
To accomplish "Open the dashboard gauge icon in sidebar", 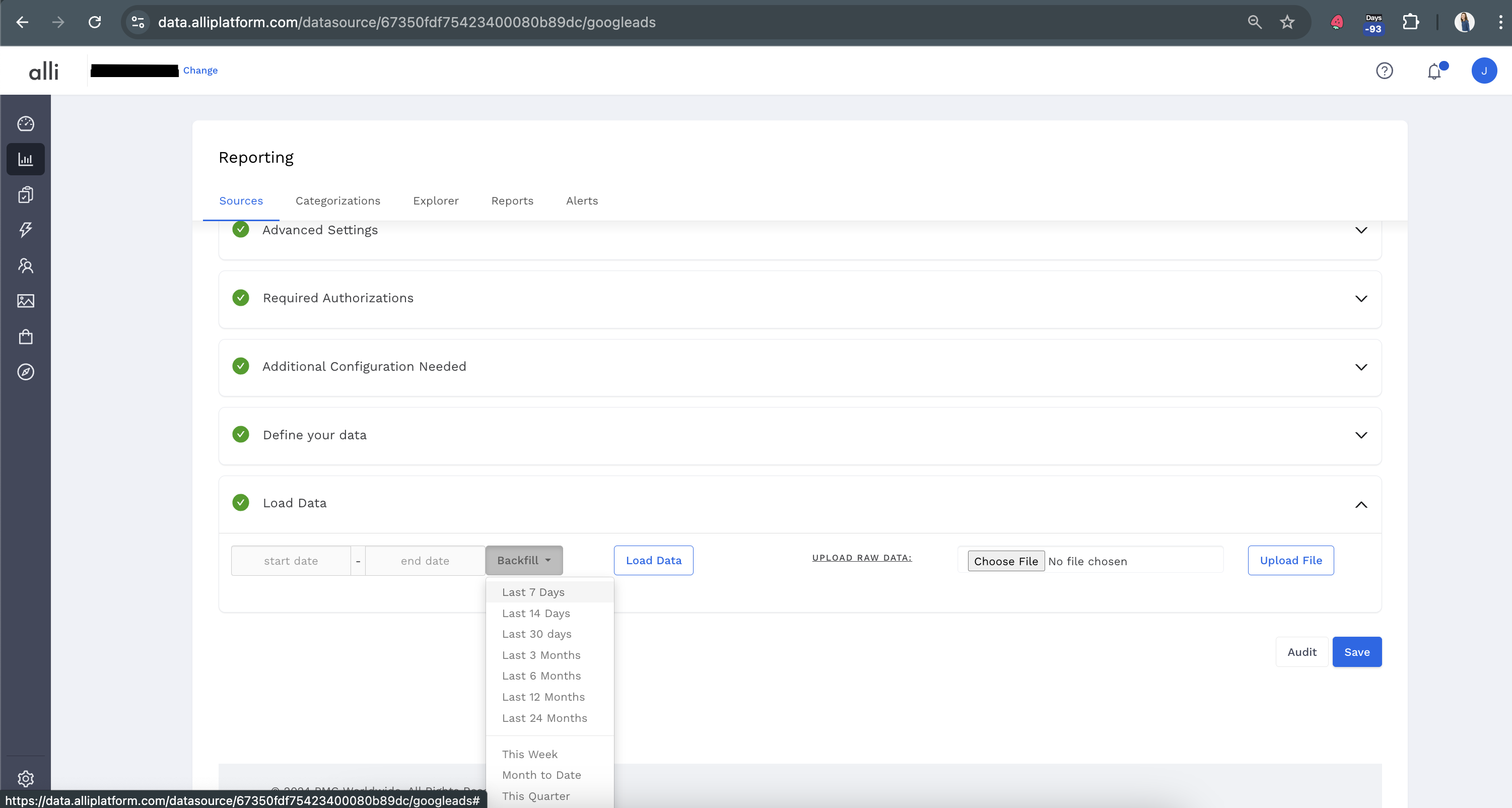I will click(x=25, y=123).
